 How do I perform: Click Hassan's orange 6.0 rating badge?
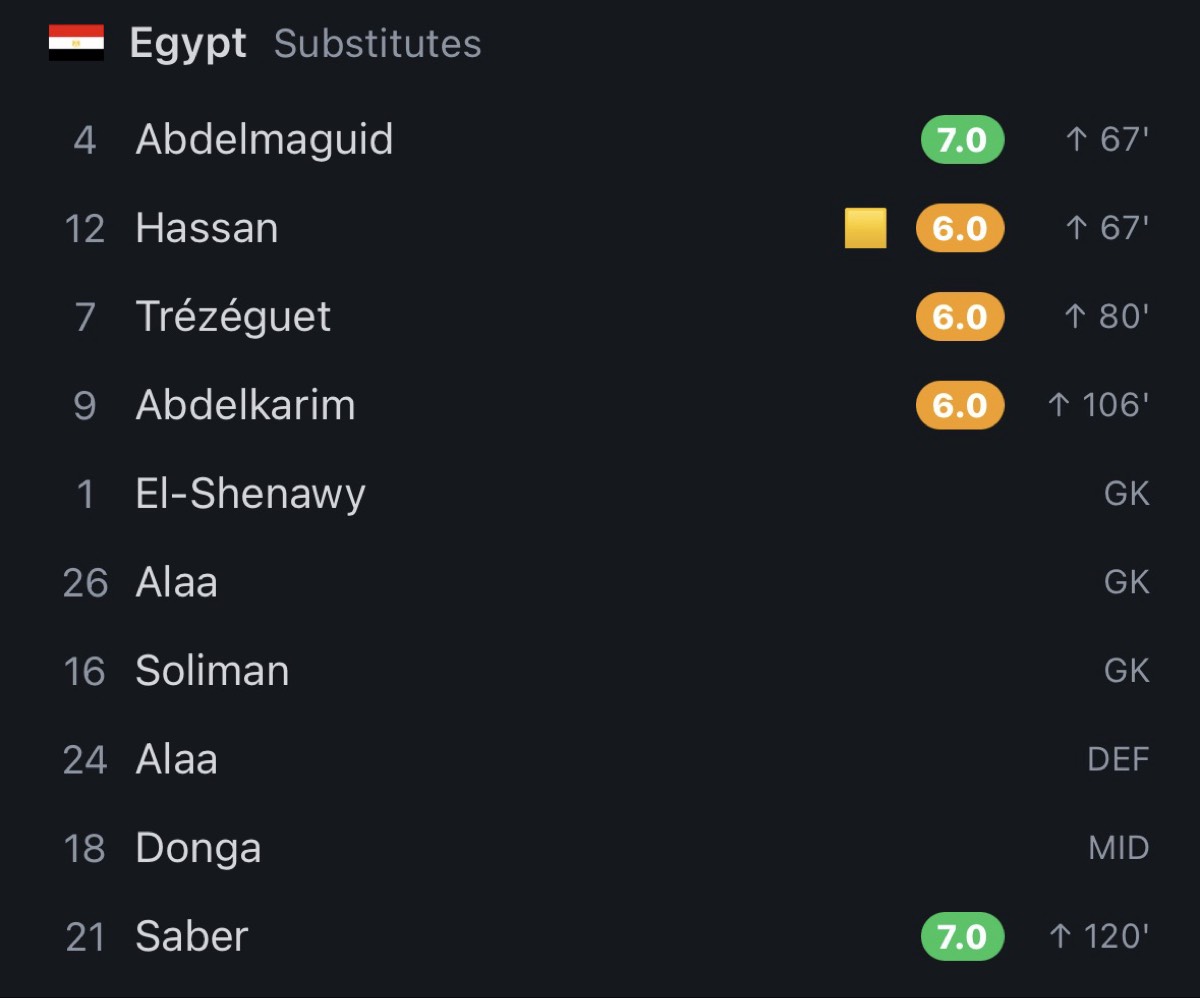[x=960, y=228]
